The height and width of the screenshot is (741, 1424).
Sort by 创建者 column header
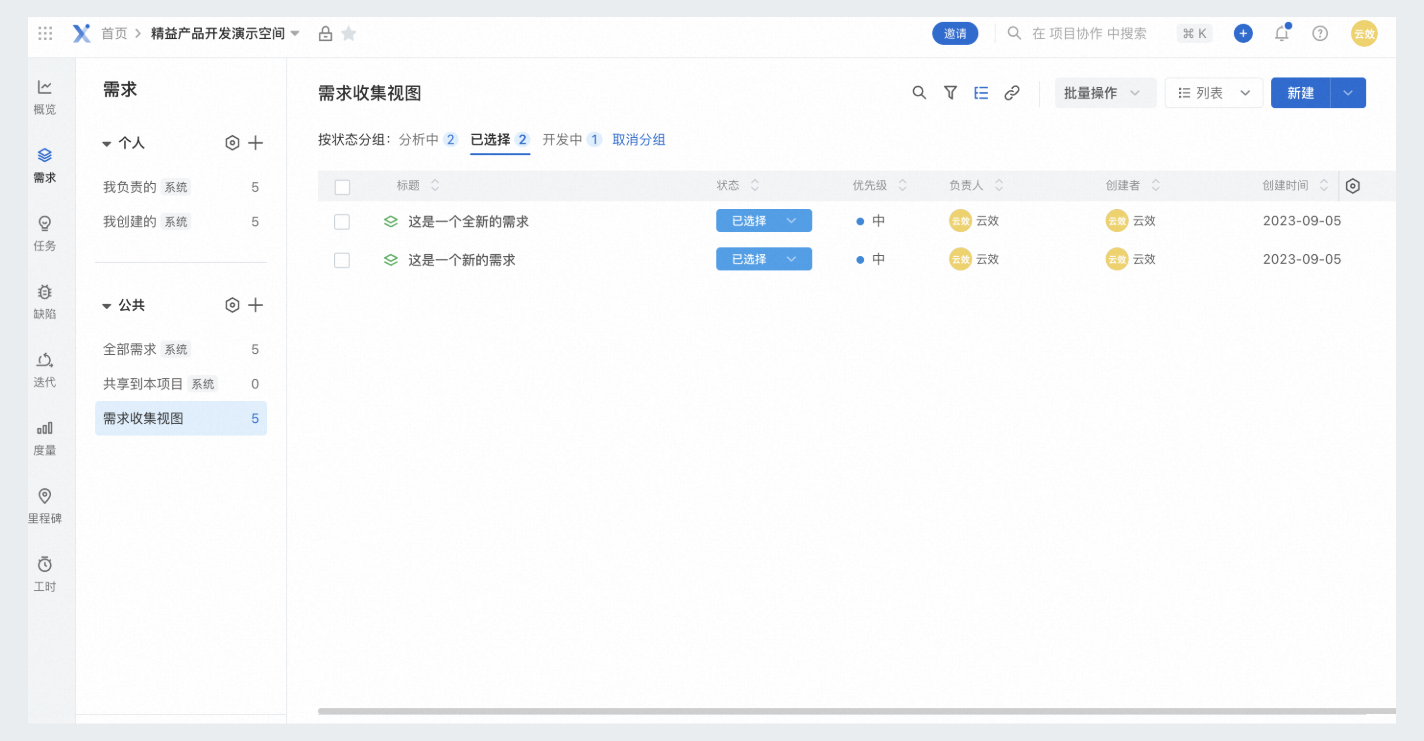1133,186
